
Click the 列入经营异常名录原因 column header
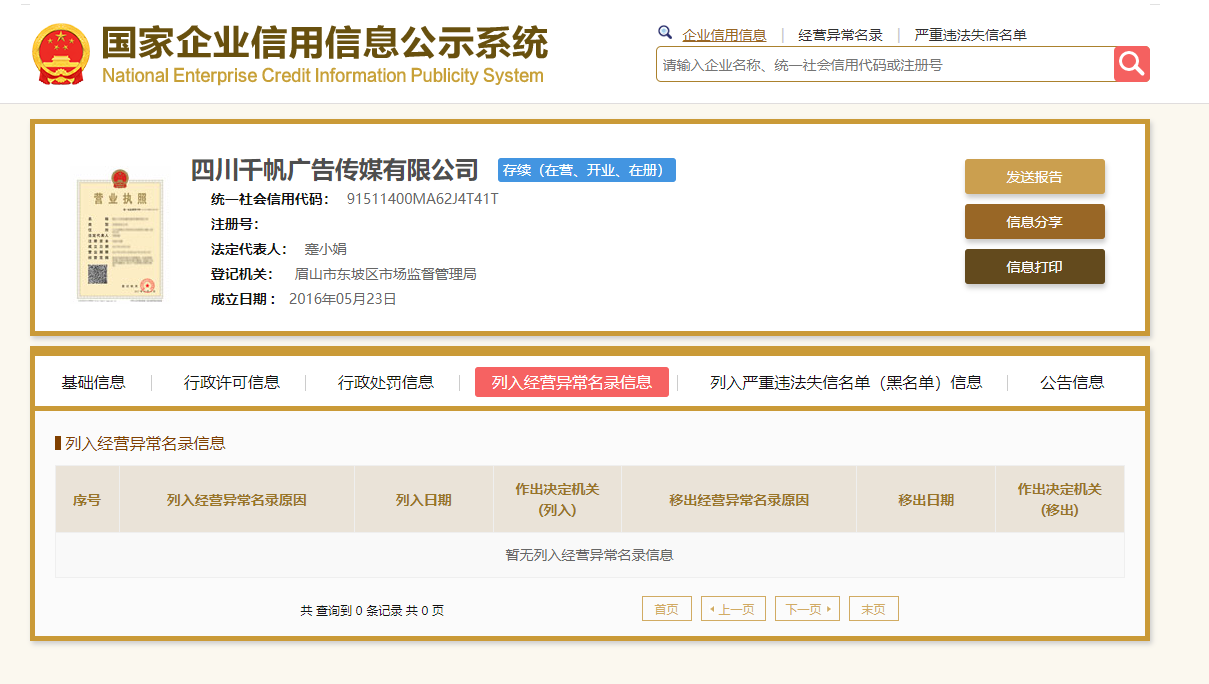pyautogui.click(x=237, y=499)
